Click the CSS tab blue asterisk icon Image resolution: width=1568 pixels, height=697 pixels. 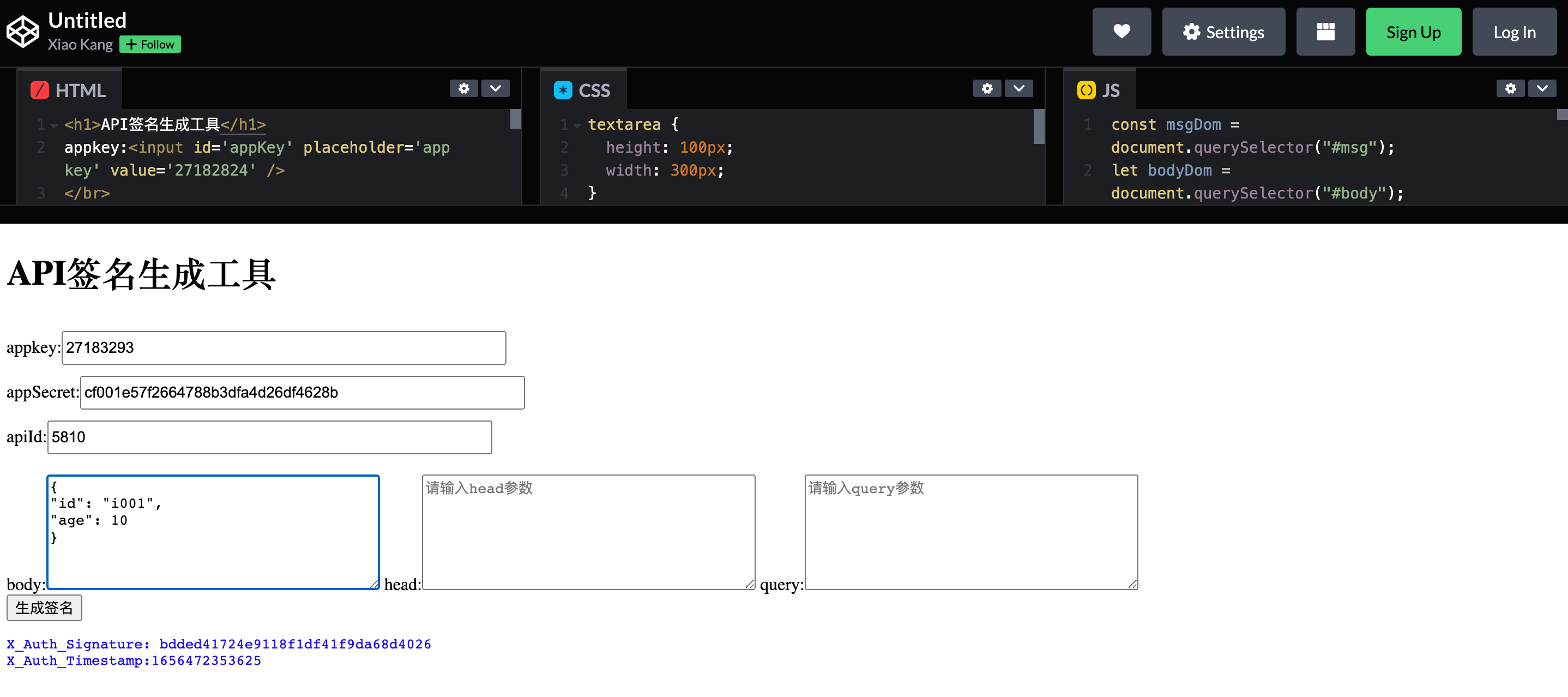(x=563, y=90)
